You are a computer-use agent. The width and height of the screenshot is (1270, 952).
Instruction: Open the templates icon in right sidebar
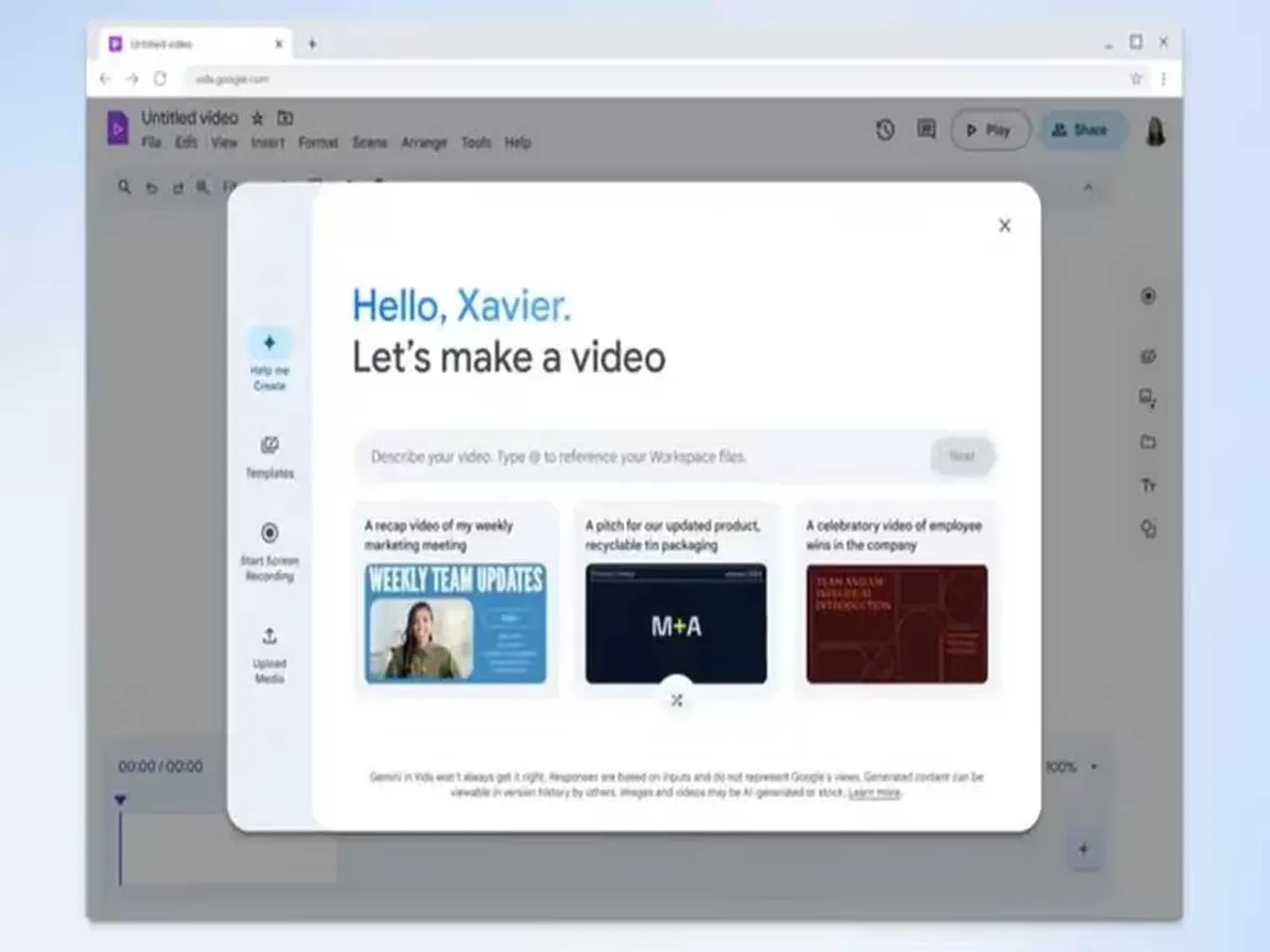(x=1148, y=356)
